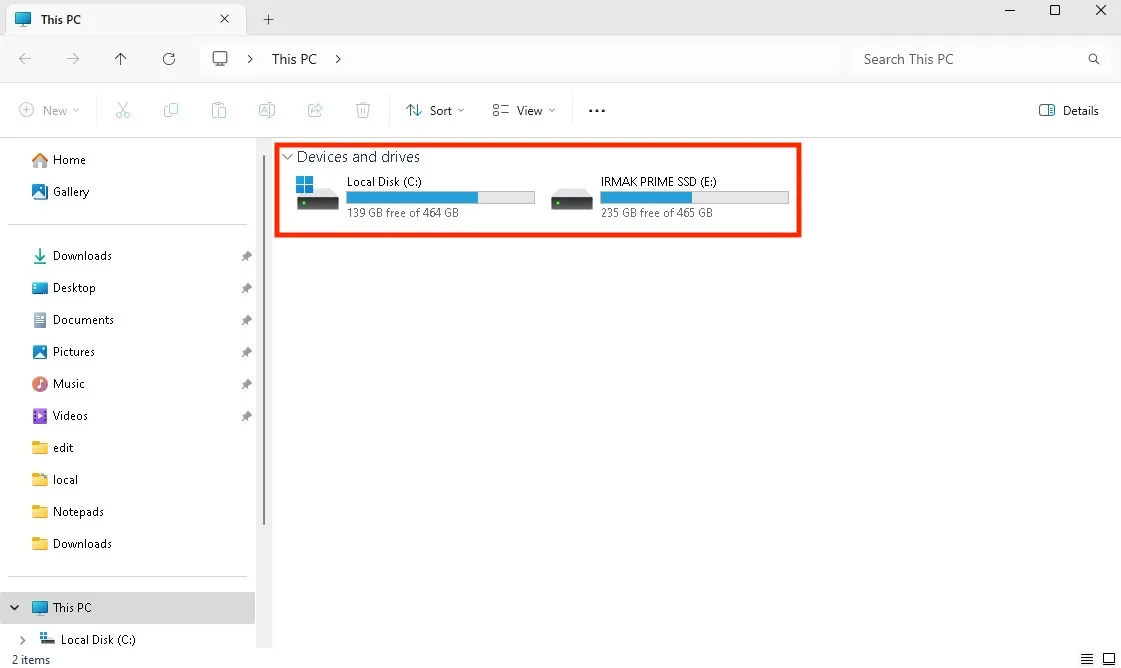Select the IRMAK PRIME SSD drive icon
Image resolution: width=1121 pixels, height=668 pixels.
click(572, 198)
